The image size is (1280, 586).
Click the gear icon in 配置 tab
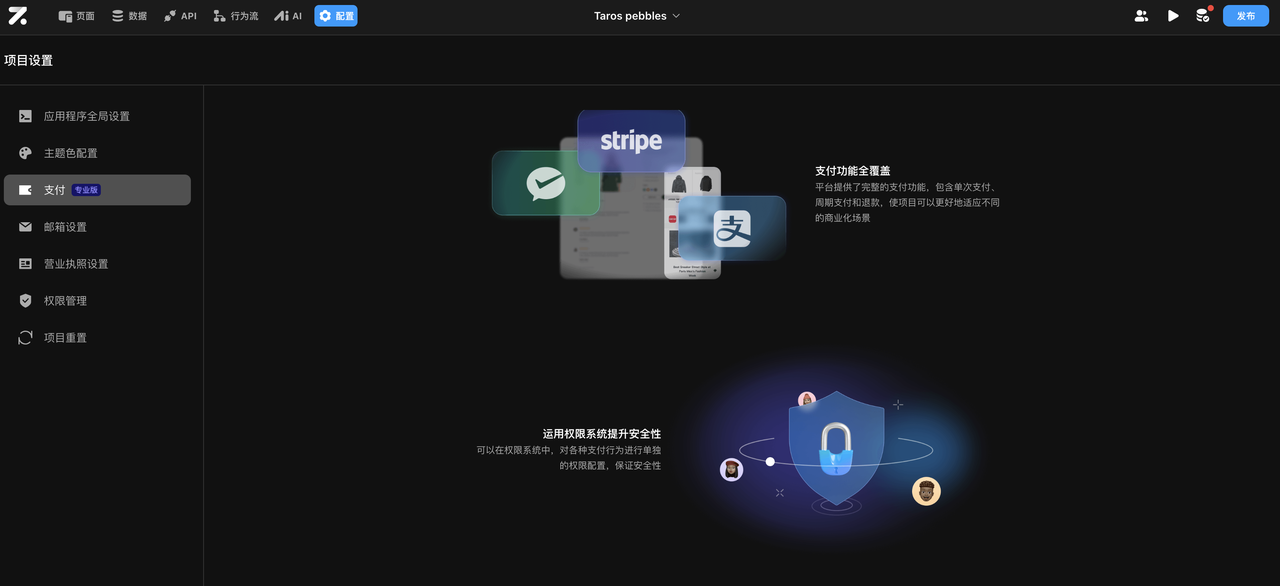click(325, 16)
